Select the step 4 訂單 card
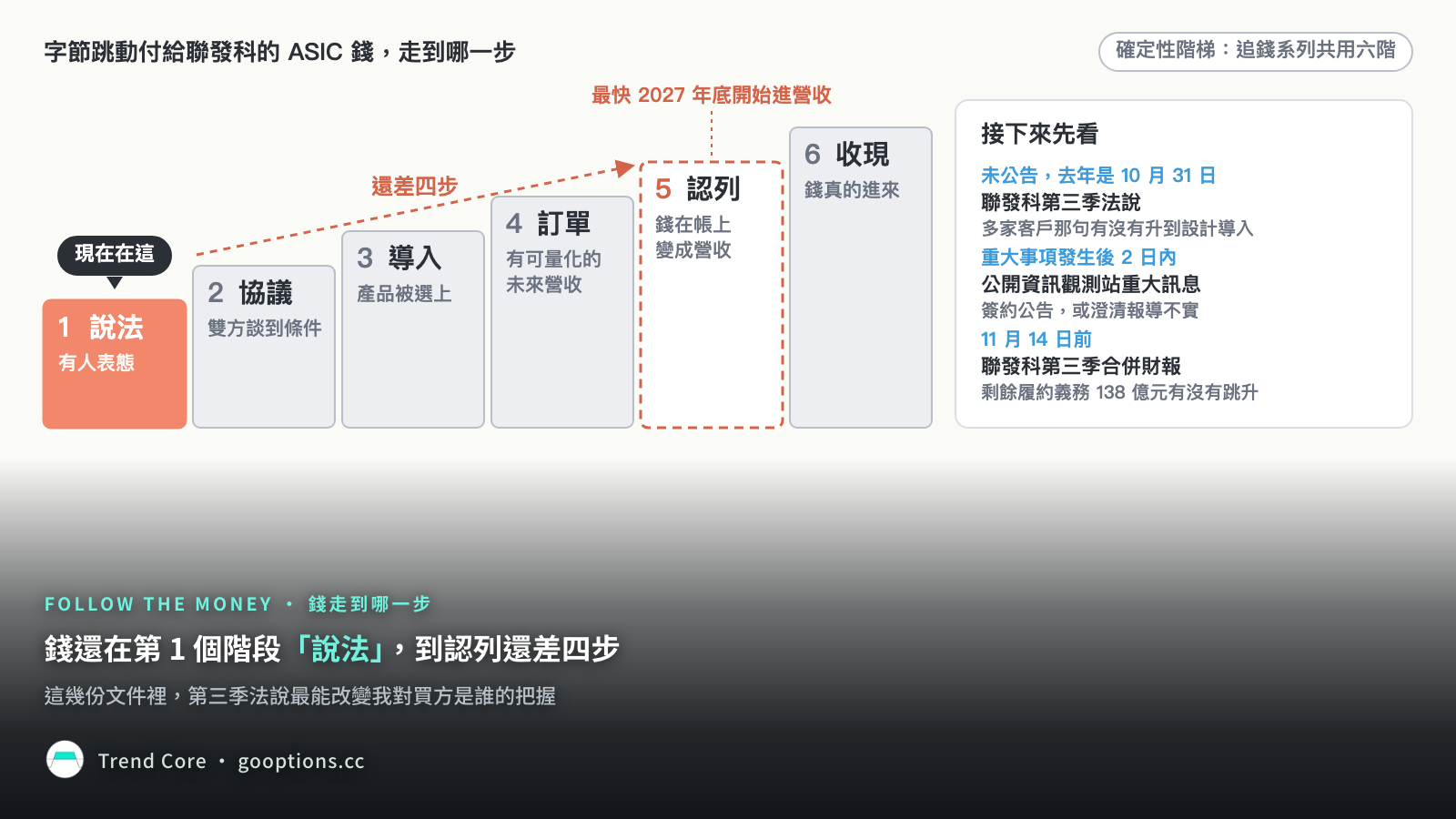1456x819 pixels. (562, 312)
